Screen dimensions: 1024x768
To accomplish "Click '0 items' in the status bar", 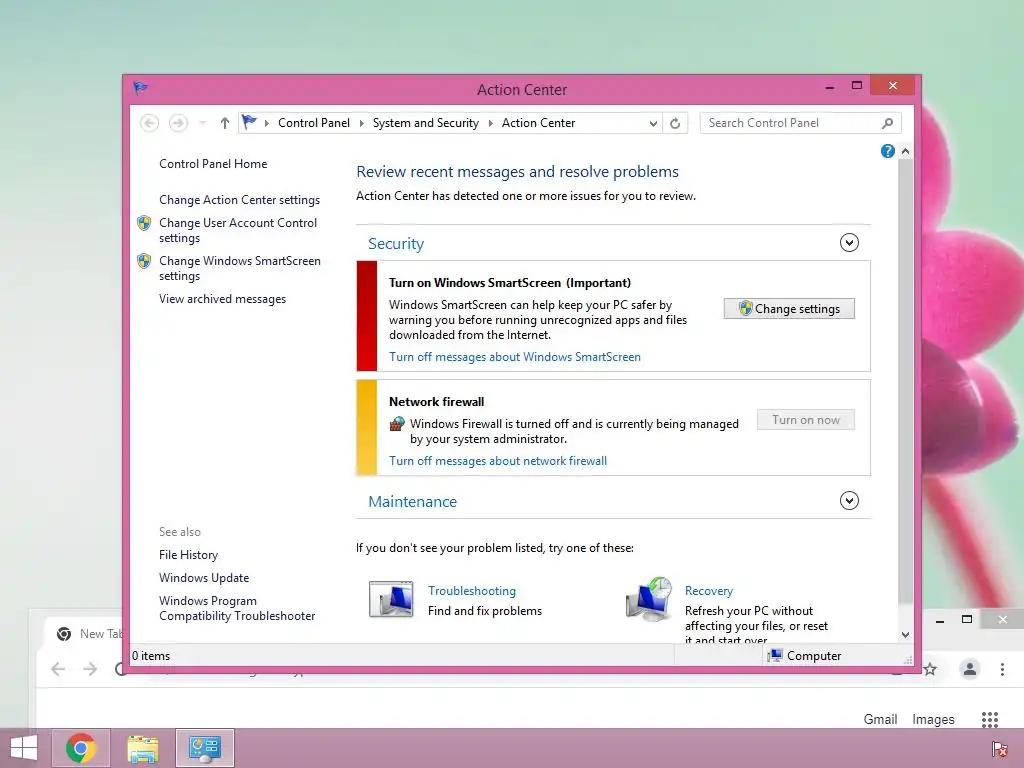I will 151,656.
